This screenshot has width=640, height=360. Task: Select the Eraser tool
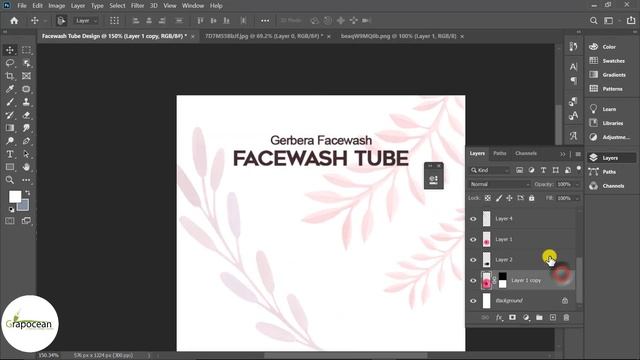coord(26,115)
